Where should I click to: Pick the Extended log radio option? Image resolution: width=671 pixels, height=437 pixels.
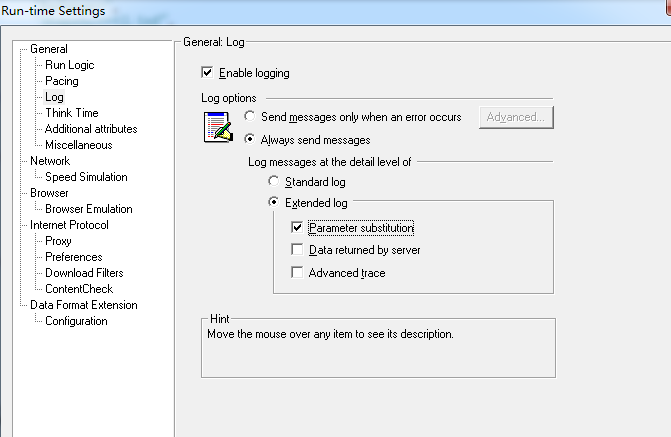coord(274,203)
